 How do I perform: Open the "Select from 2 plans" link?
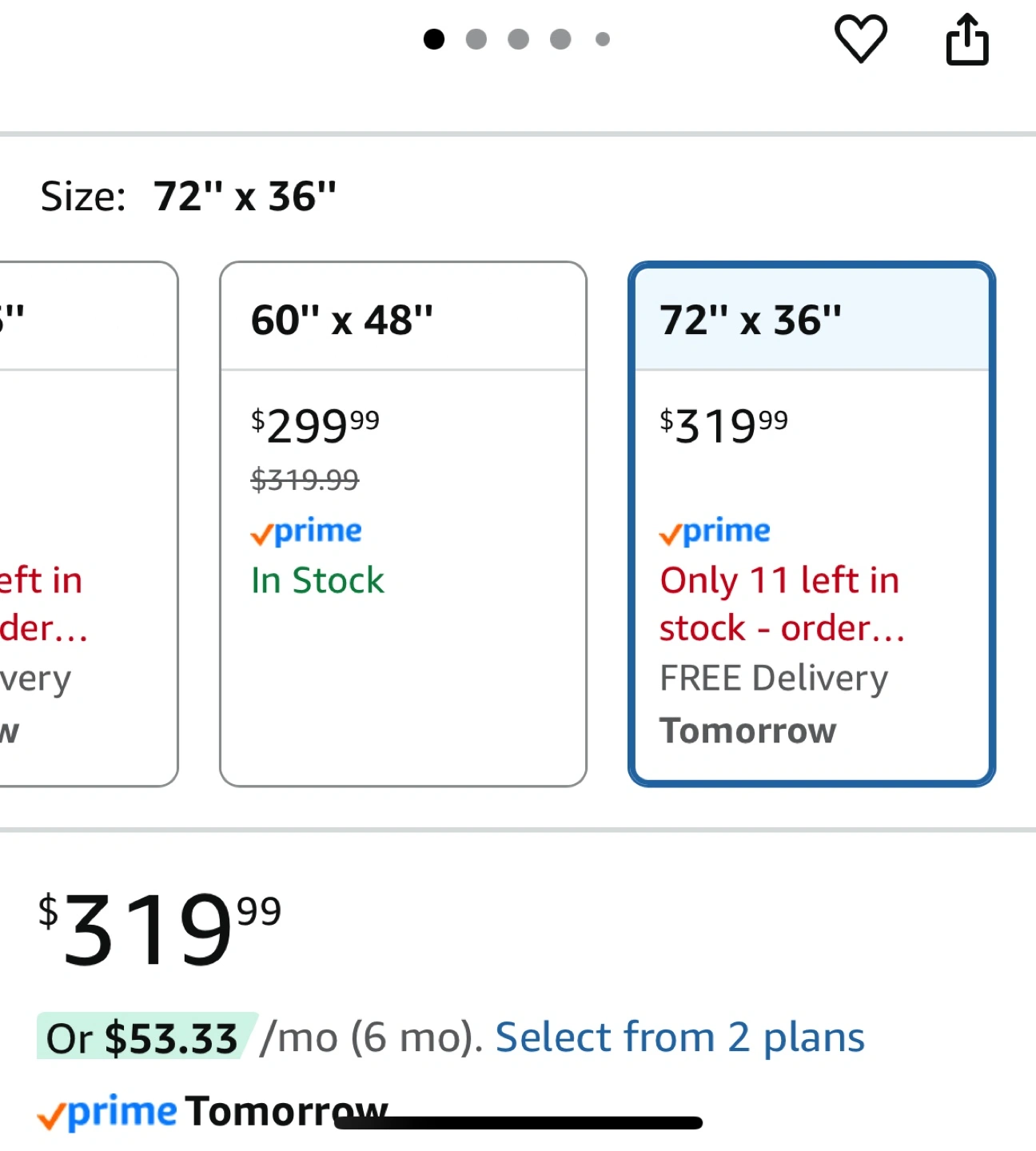pyautogui.click(x=679, y=1037)
